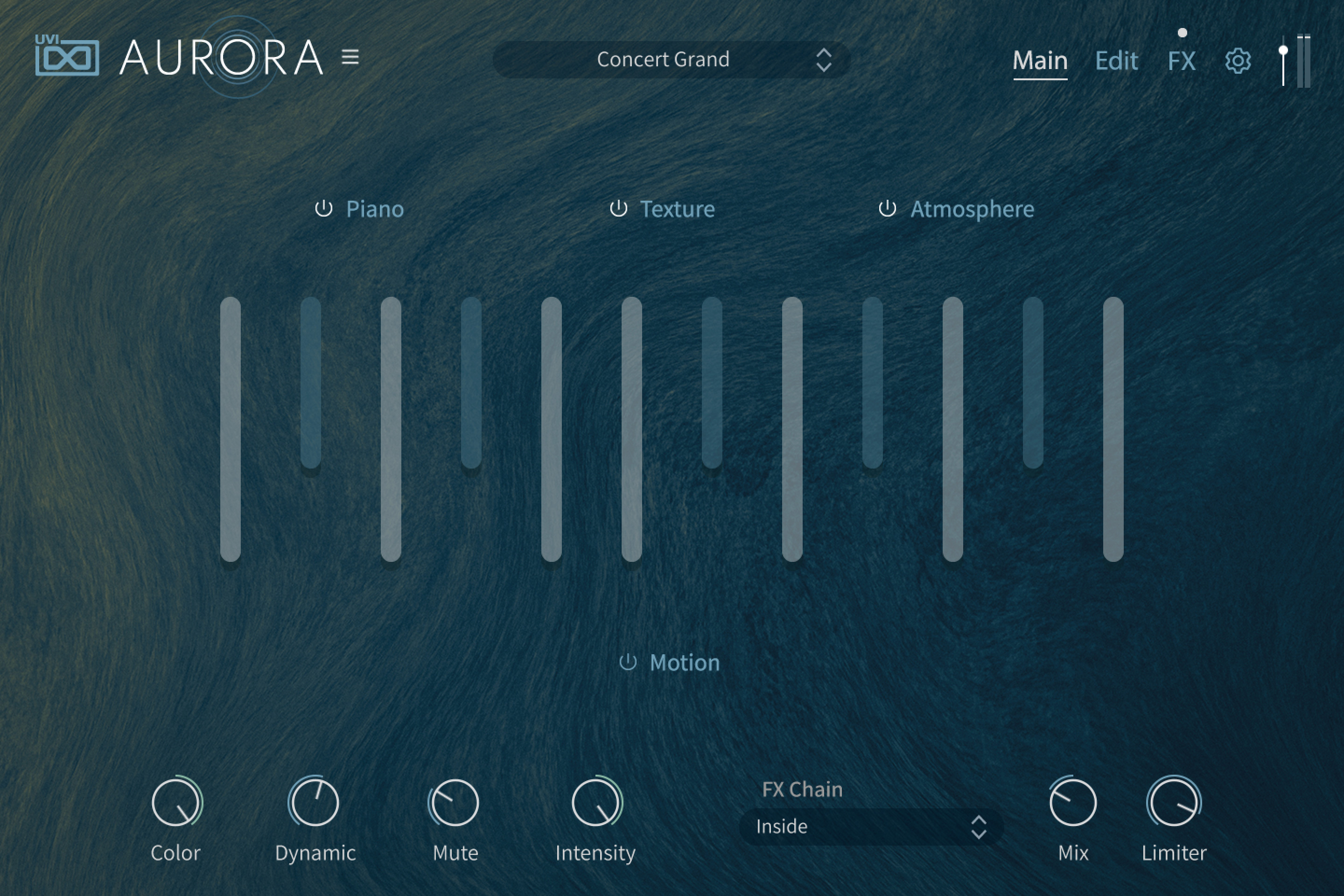The height and width of the screenshot is (896, 1344).
Task: Click the Atmosphere label
Action: tap(972, 210)
